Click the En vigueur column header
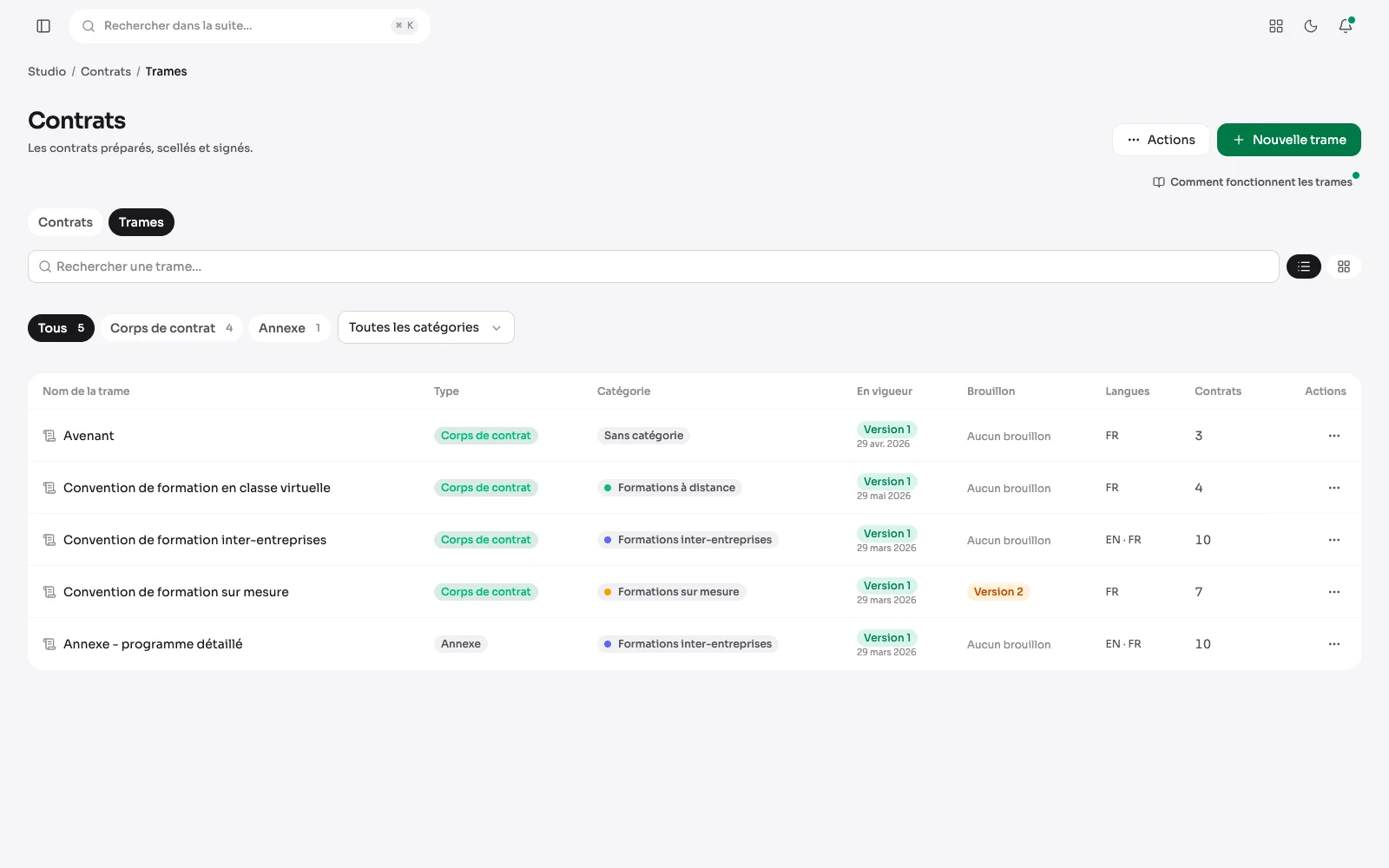The image size is (1389, 868). 885,391
